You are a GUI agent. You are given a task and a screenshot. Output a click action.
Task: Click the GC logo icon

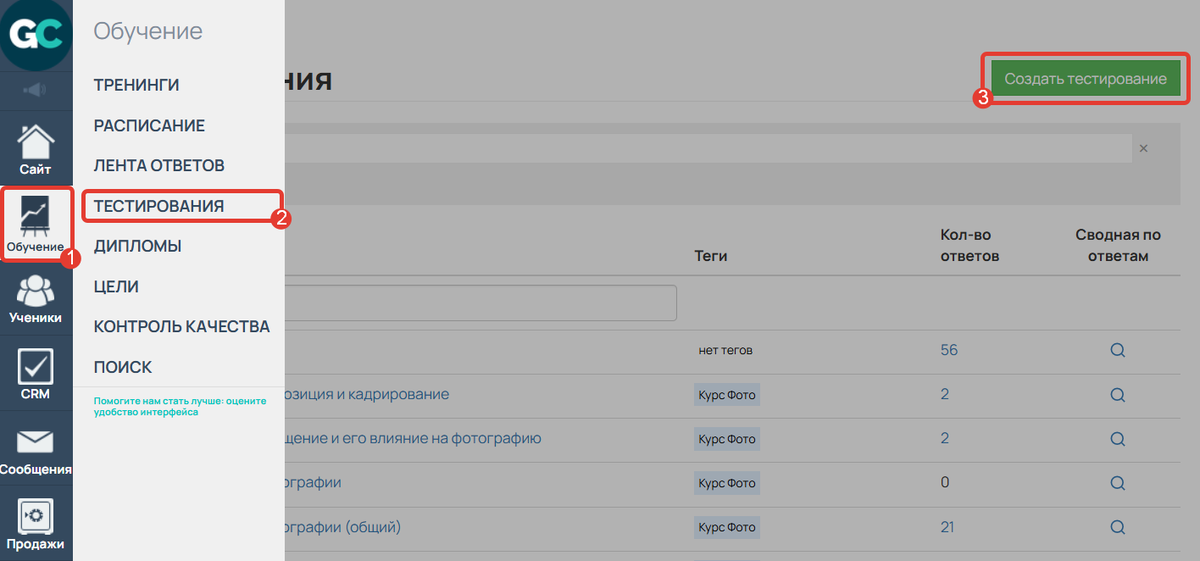36,36
